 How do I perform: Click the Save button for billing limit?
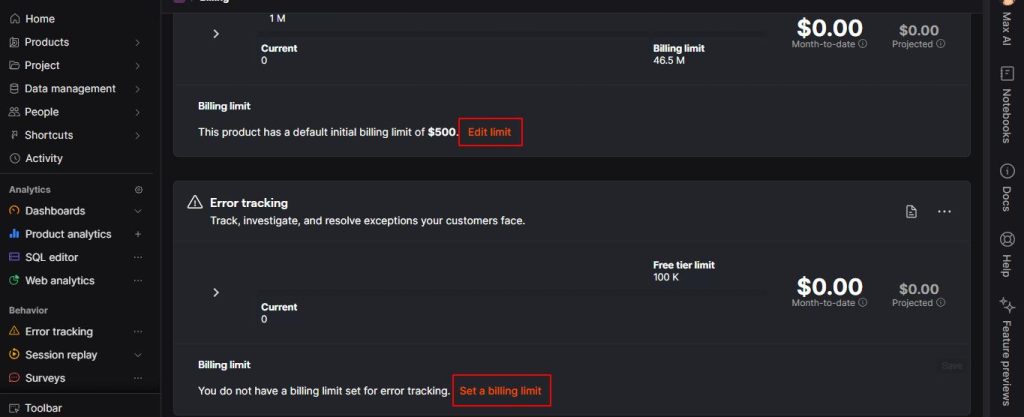[952, 366]
